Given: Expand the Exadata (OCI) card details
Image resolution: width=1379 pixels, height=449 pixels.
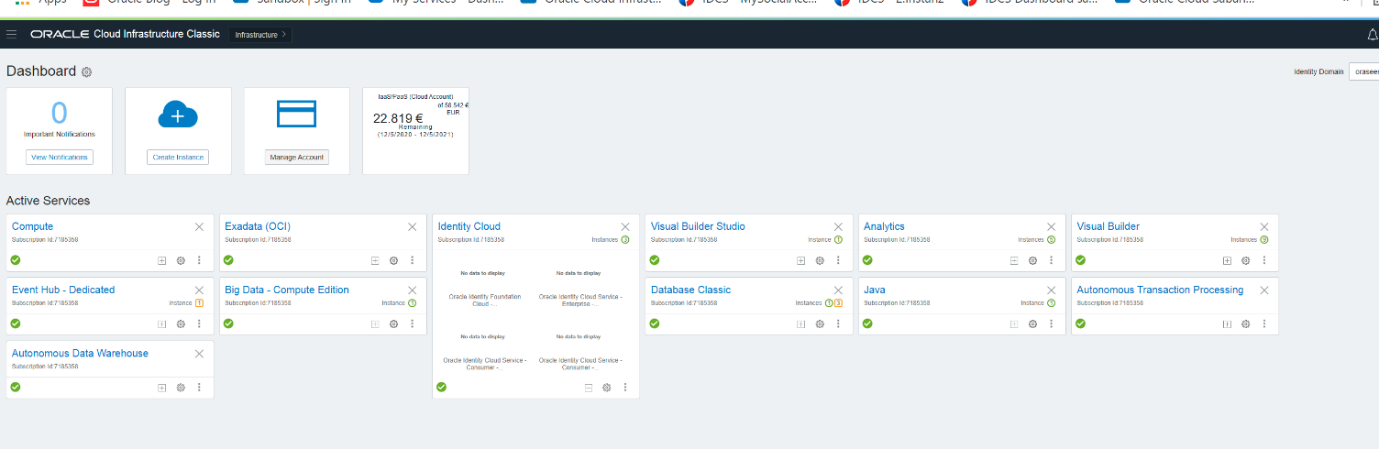Looking at the screenshot, I should (x=375, y=261).
